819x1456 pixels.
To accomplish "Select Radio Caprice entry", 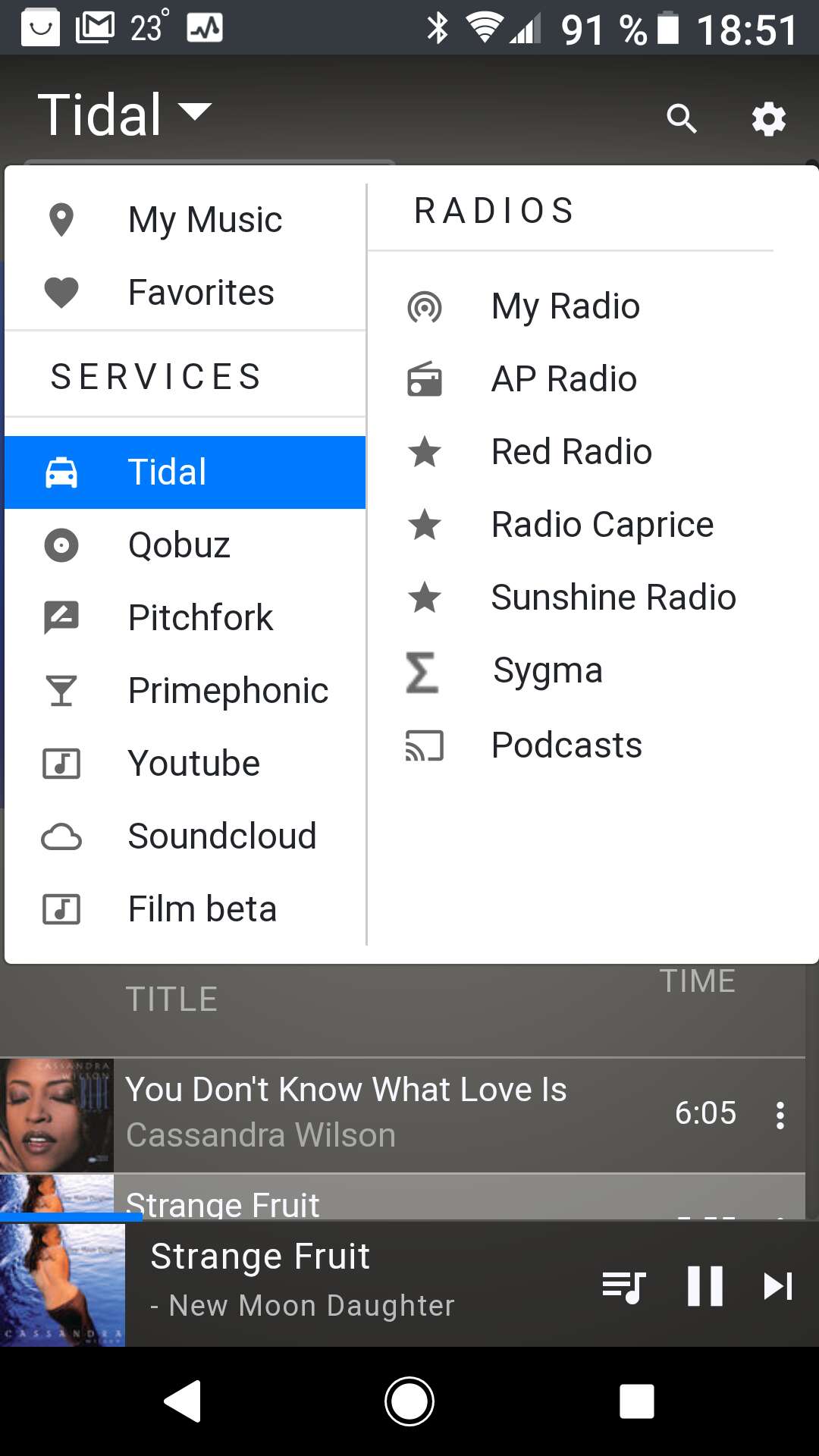I will (x=570, y=525).
